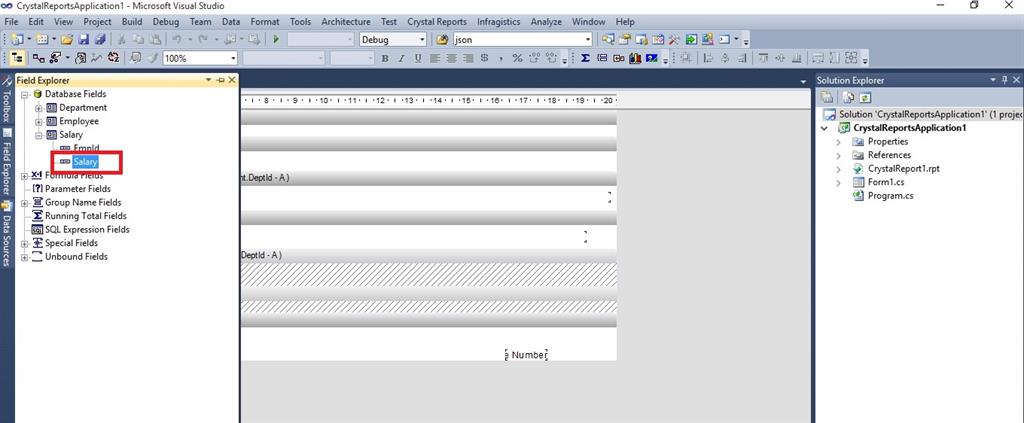The image size is (1024, 423).
Task: Open the Toolbox side tab
Action: pyautogui.click(x=7, y=101)
